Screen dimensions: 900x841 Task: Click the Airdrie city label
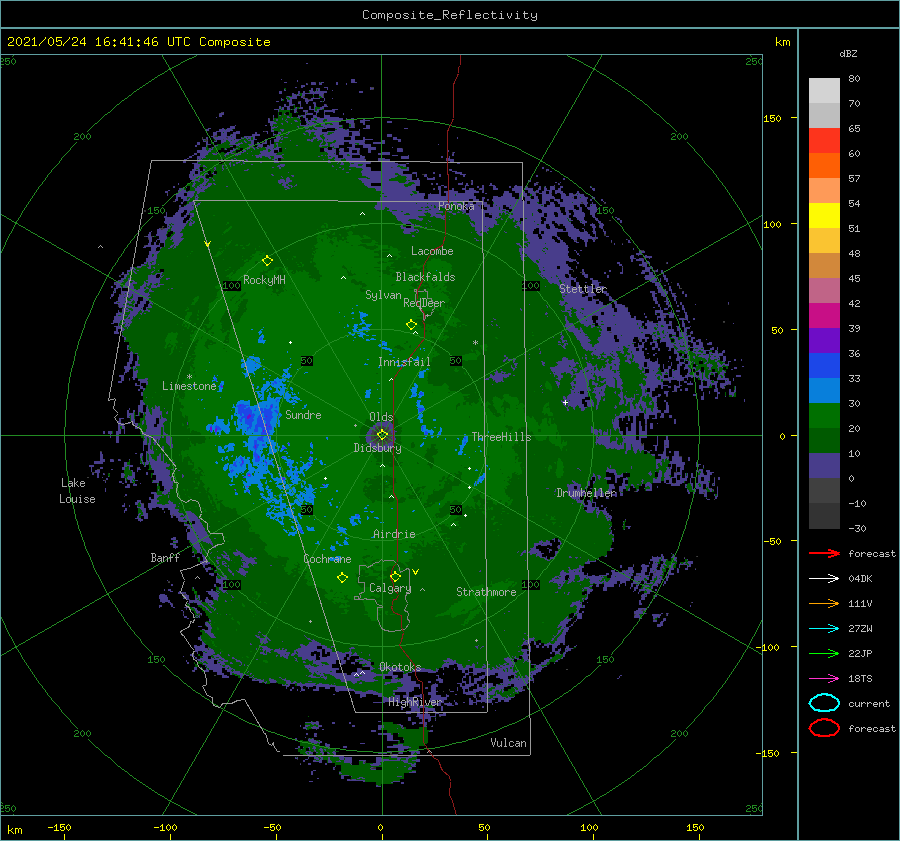[x=394, y=534]
